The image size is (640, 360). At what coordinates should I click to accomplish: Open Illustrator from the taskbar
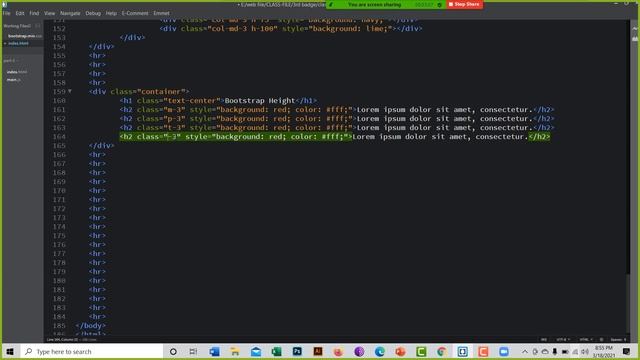point(318,351)
